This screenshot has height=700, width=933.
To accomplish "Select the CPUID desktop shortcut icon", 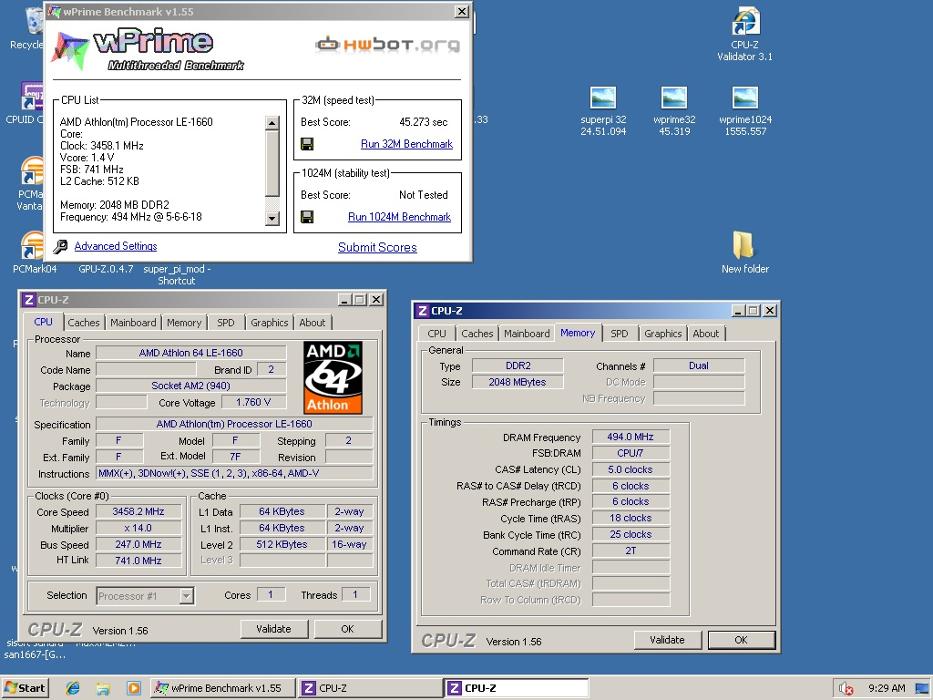I will click(x=32, y=96).
